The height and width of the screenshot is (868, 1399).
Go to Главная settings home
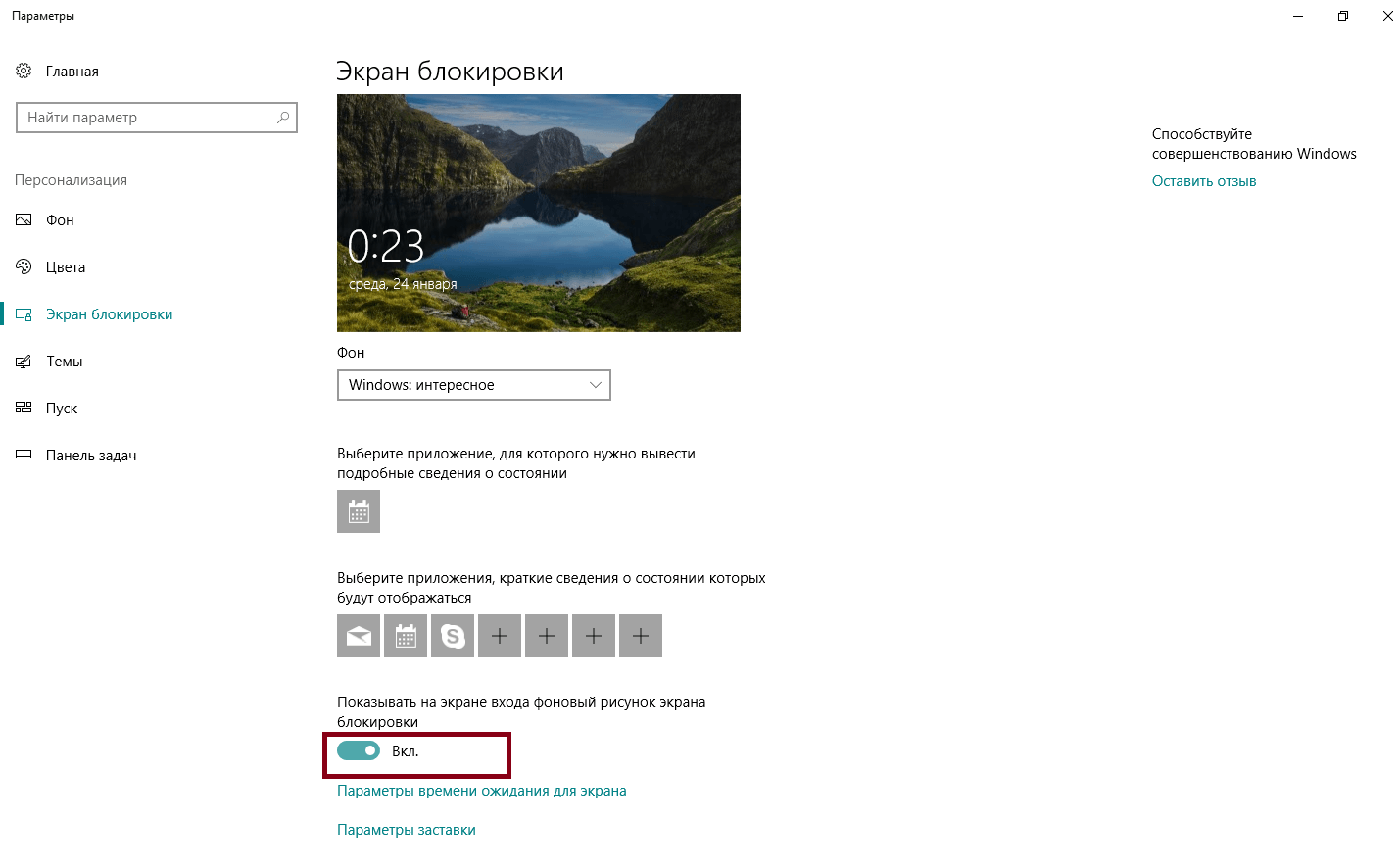tap(72, 72)
